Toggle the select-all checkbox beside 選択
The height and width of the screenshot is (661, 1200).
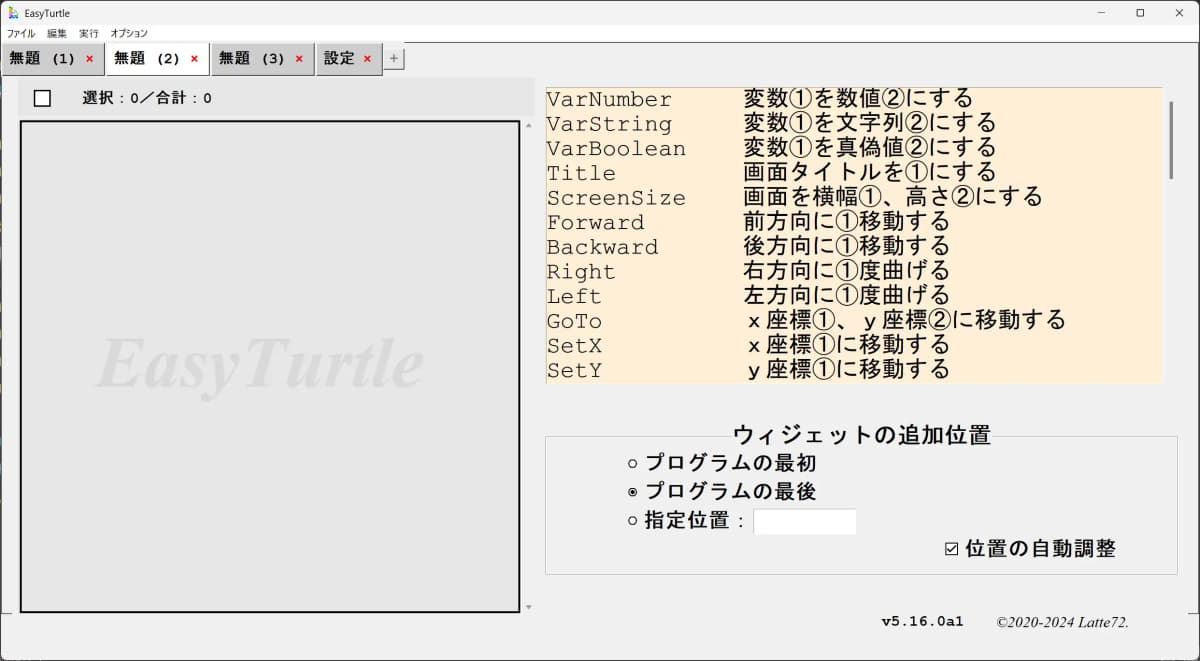pos(42,98)
